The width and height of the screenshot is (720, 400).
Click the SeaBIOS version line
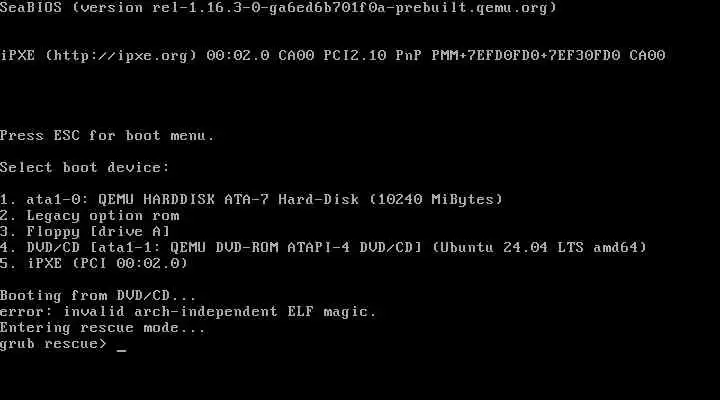coord(278,8)
